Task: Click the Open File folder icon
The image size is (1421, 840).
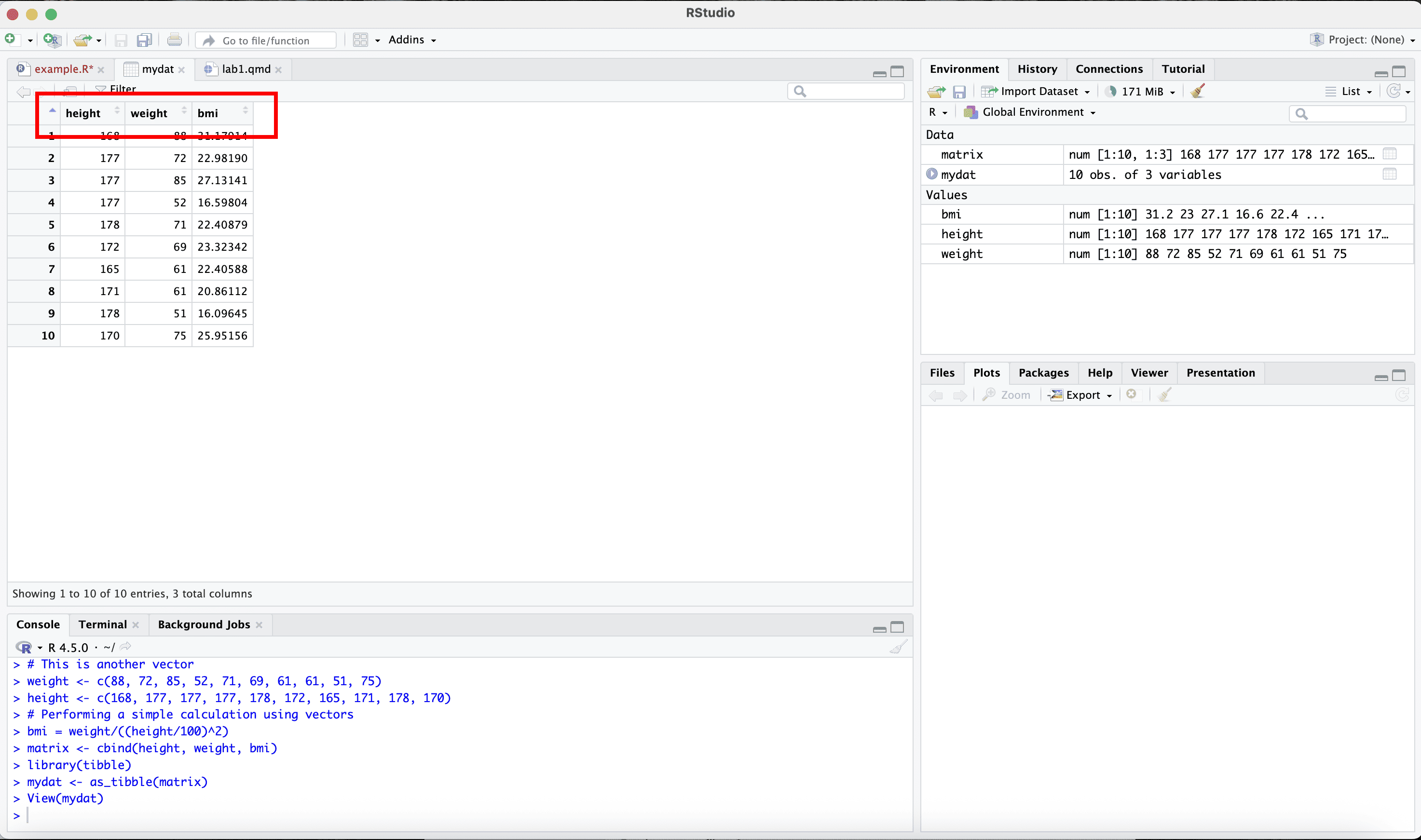Action: pos(82,40)
